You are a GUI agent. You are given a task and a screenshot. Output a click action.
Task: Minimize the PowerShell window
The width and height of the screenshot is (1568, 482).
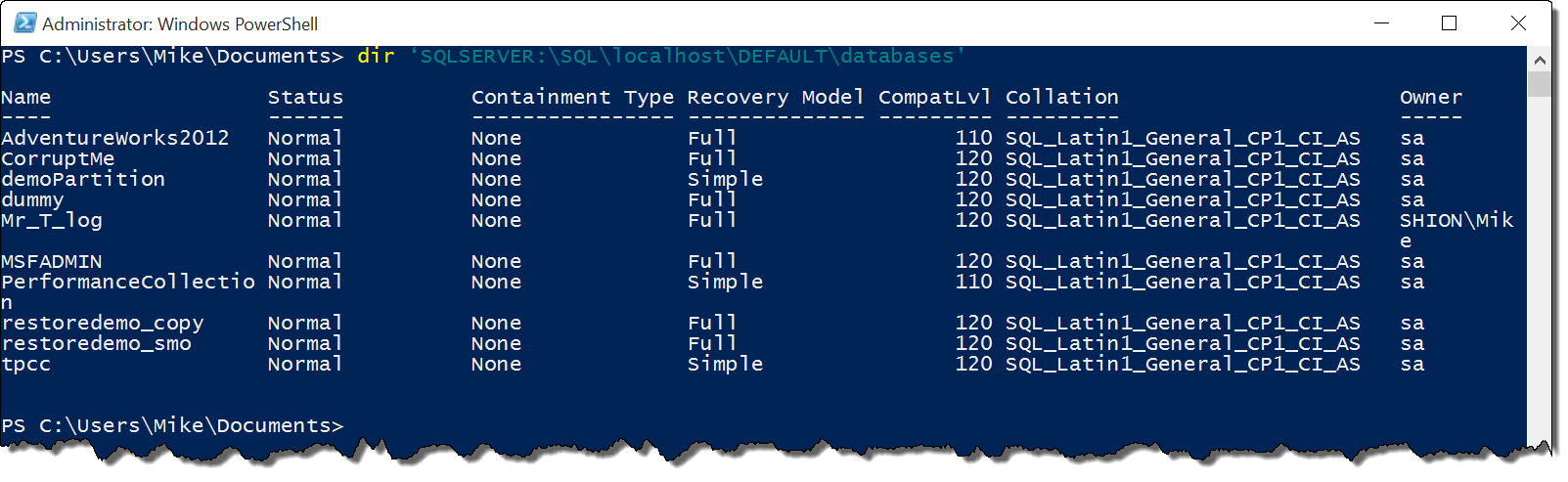(x=1381, y=22)
